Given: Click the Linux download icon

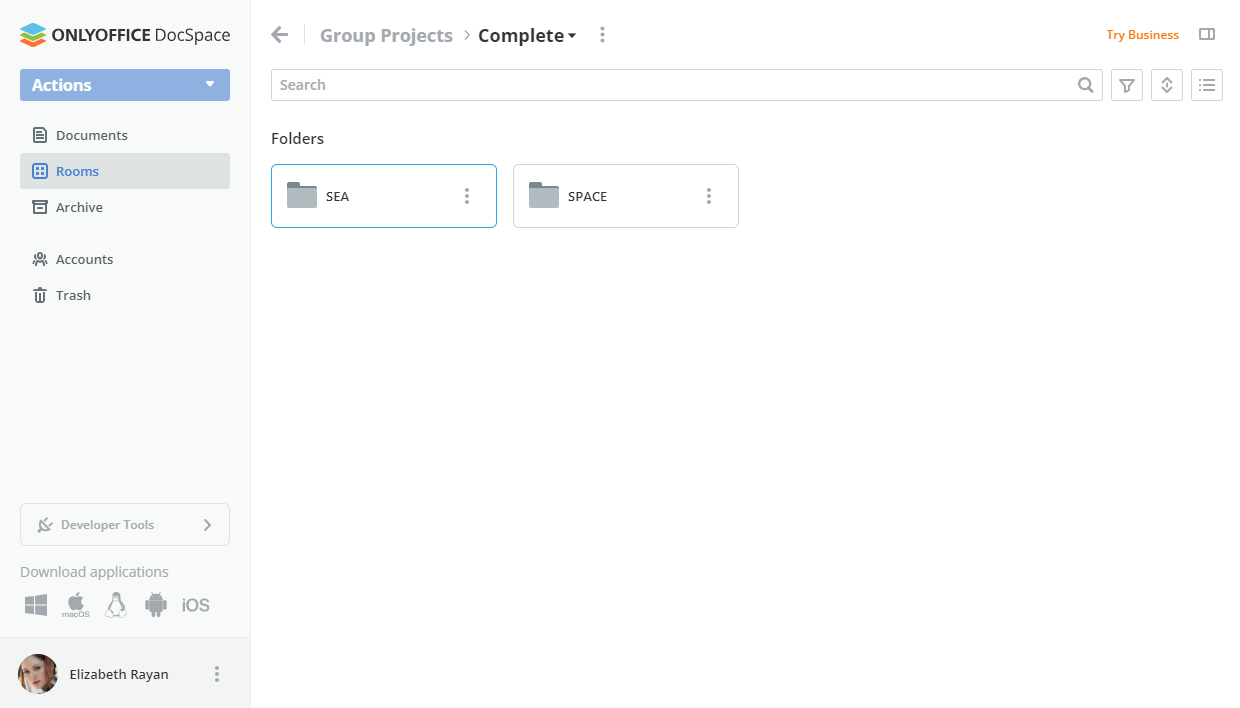Looking at the screenshot, I should click(x=116, y=605).
